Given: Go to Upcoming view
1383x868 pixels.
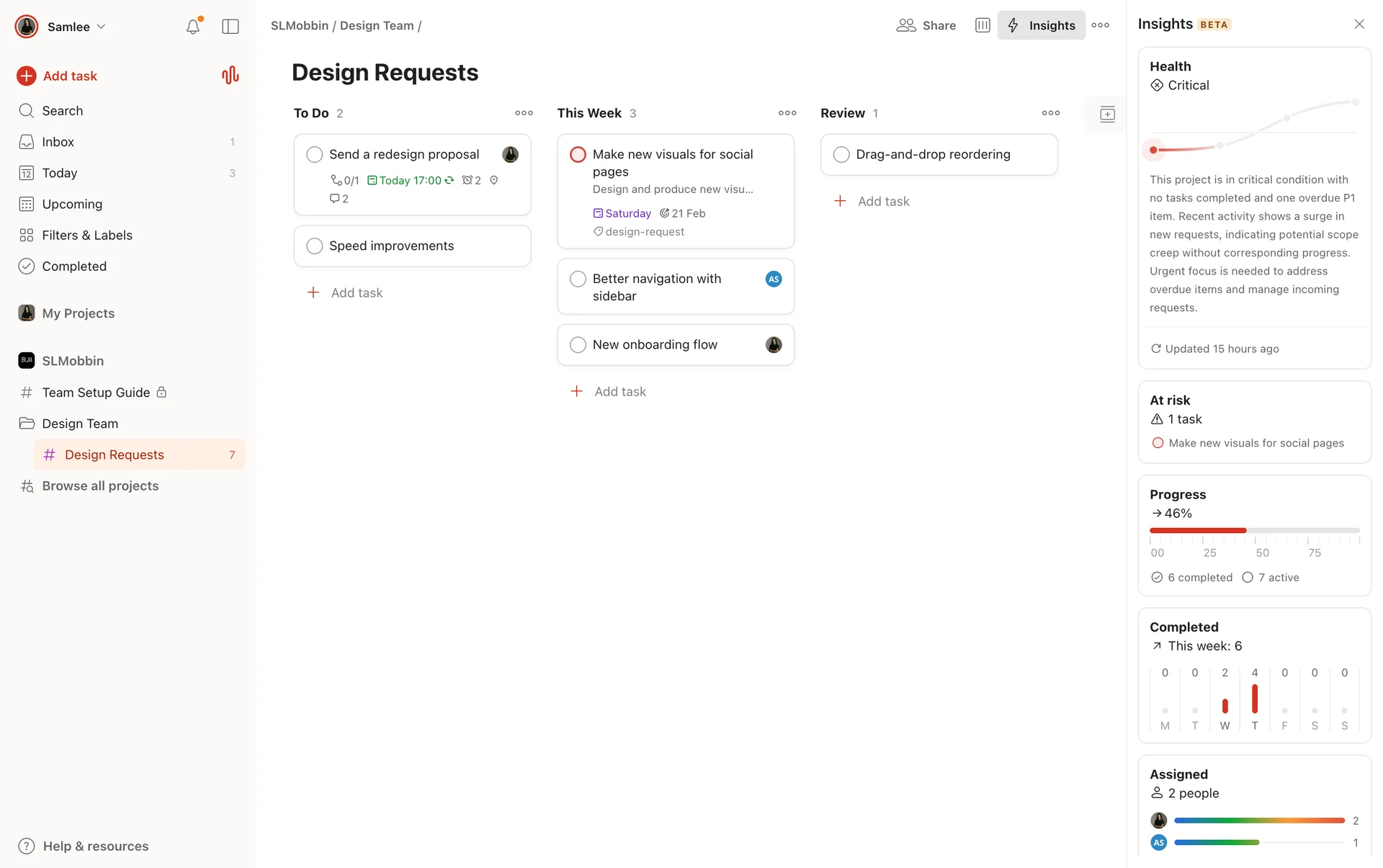Looking at the screenshot, I should 72,205.
